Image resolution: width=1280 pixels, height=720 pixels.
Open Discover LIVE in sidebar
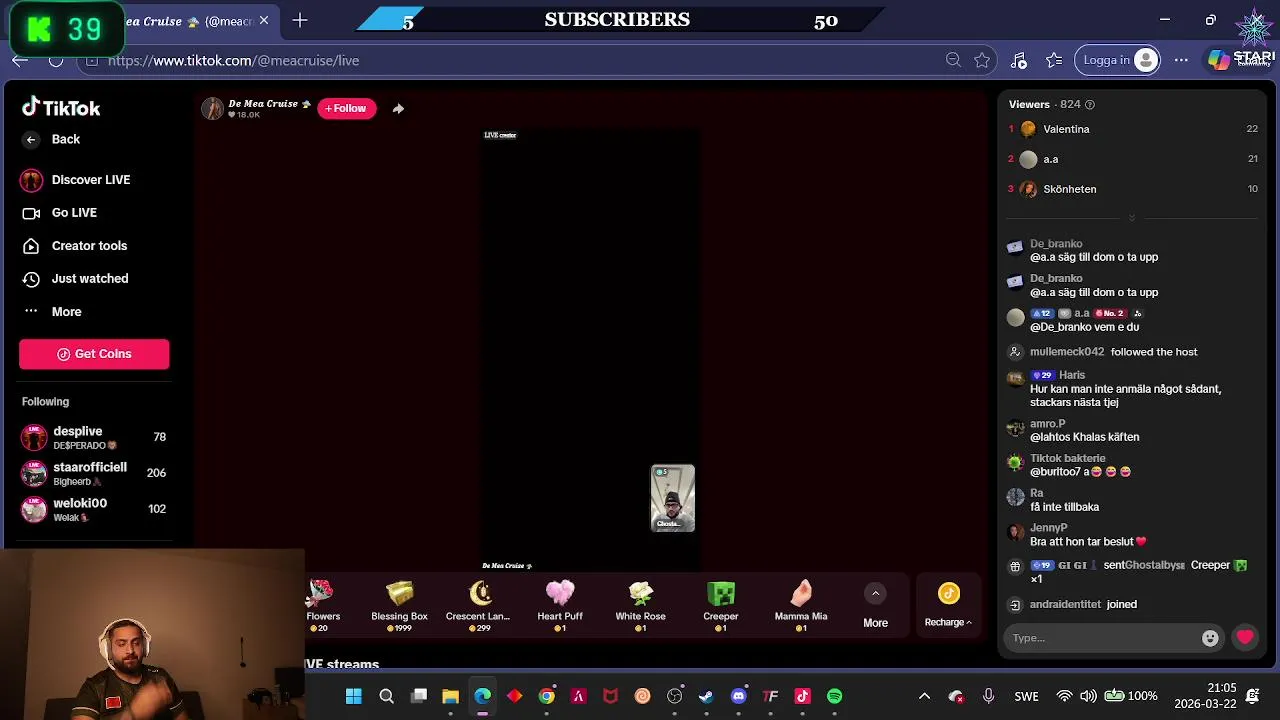pos(76,180)
